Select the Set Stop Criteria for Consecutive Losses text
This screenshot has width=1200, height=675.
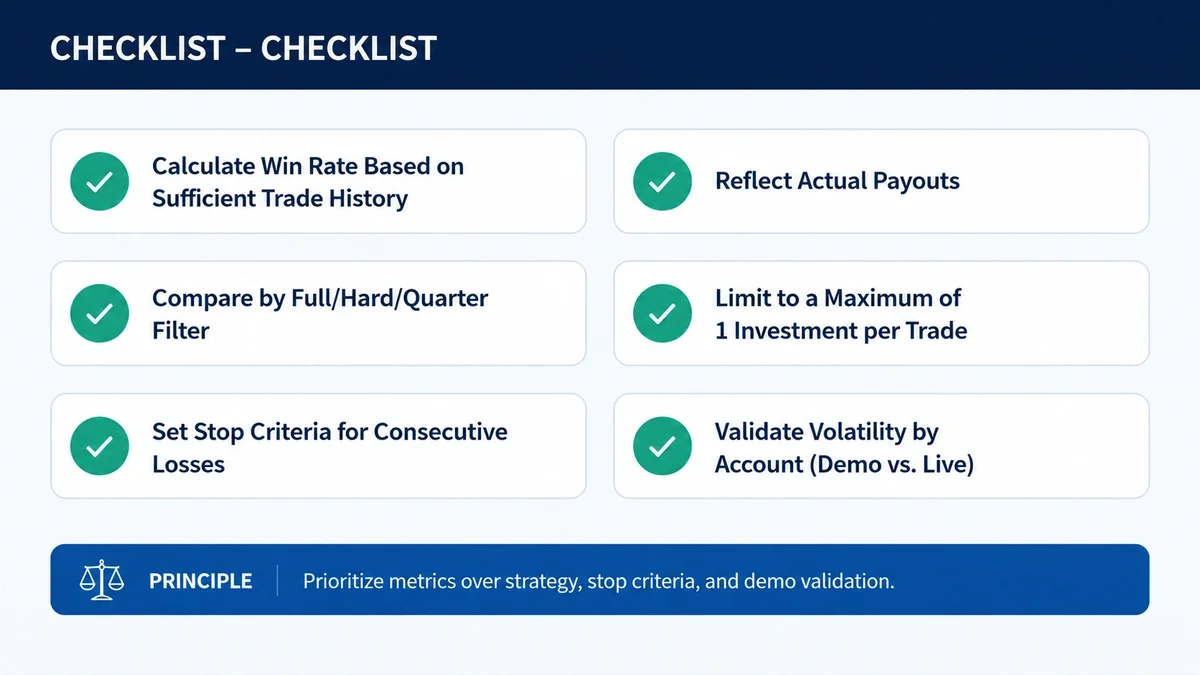tap(330, 447)
